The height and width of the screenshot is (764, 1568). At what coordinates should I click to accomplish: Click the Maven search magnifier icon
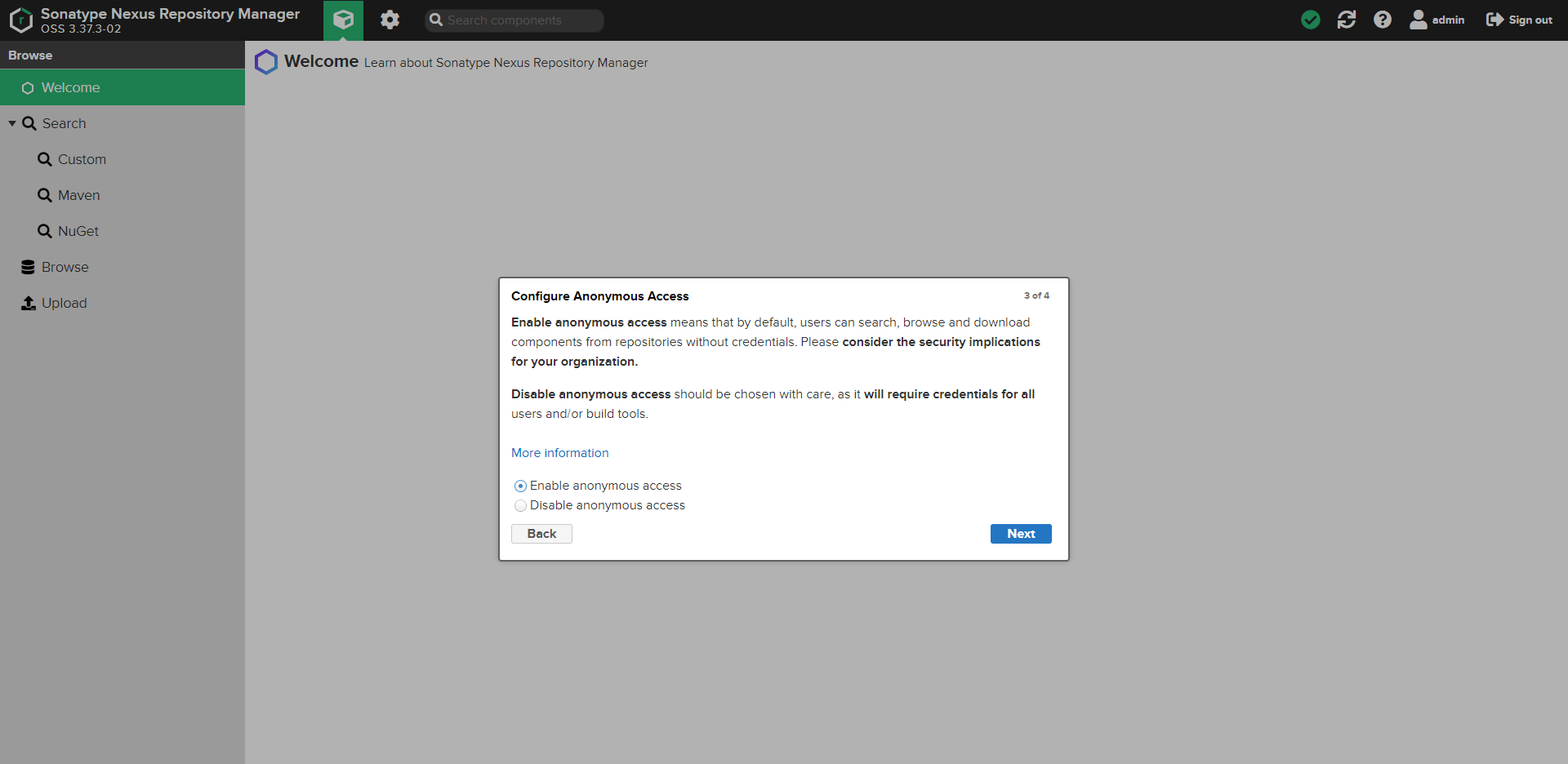coord(45,195)
